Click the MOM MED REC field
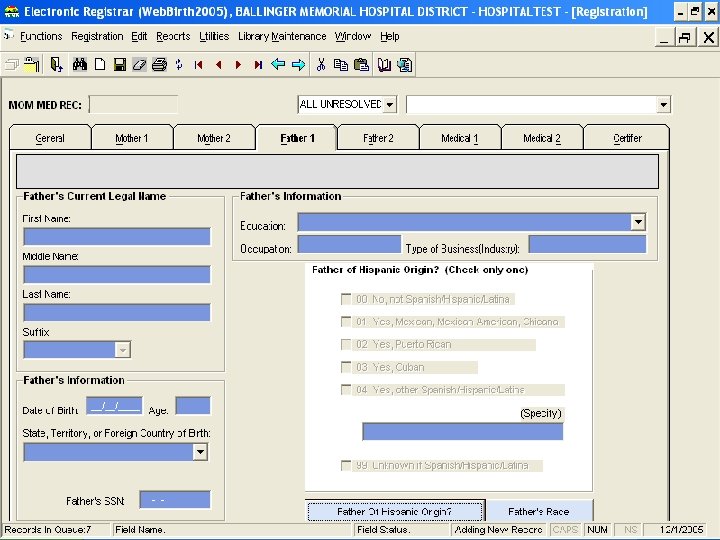Screen dimensions: 720x540 click(134, 105)
